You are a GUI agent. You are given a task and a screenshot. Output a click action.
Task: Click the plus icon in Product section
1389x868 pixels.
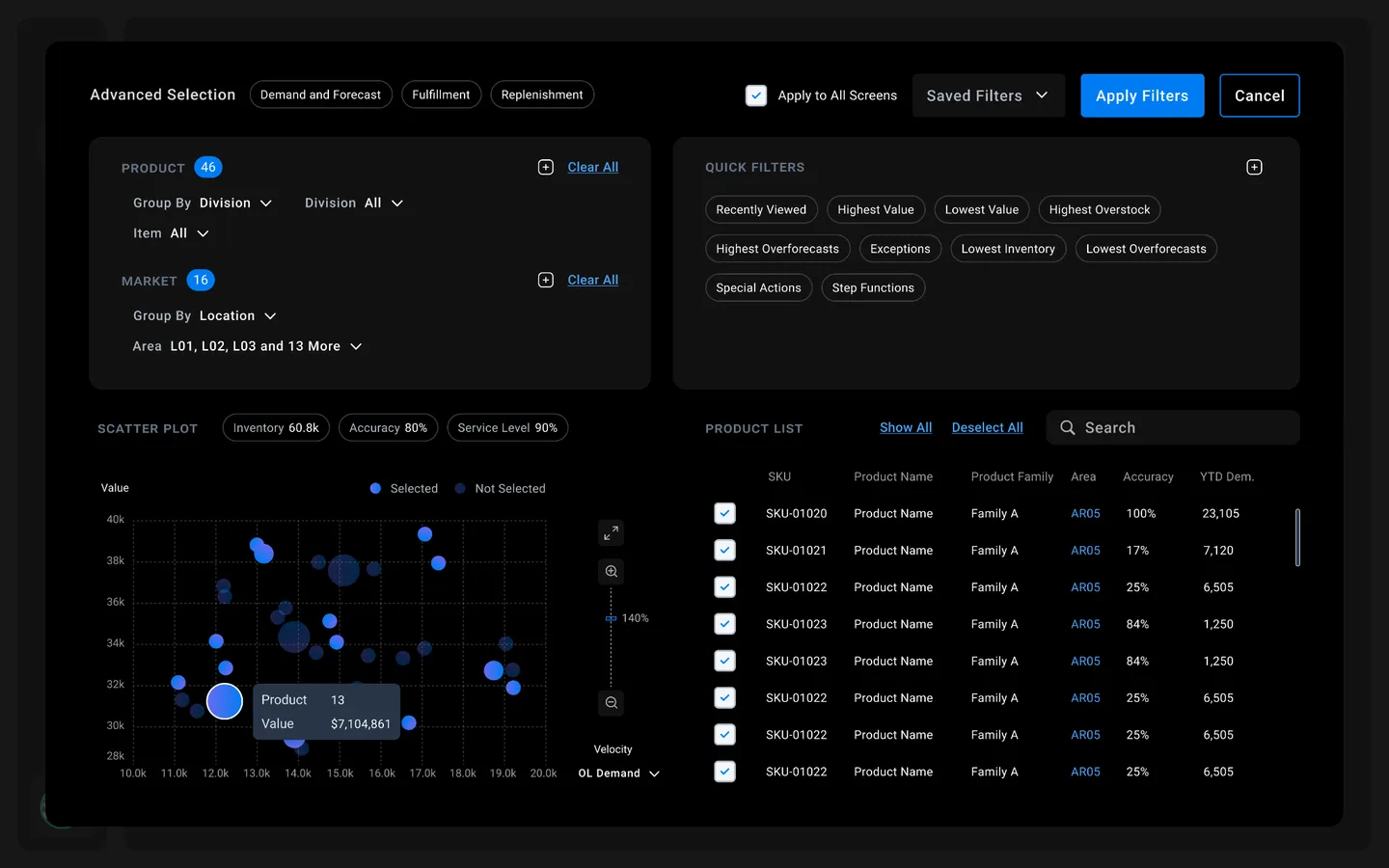[546, 168]
